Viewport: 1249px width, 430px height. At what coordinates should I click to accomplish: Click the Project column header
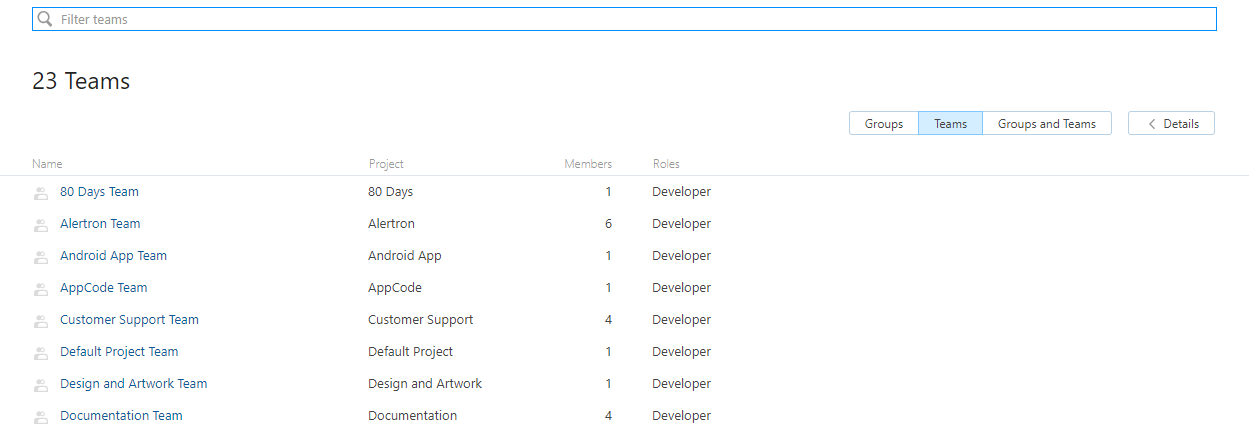386,164
